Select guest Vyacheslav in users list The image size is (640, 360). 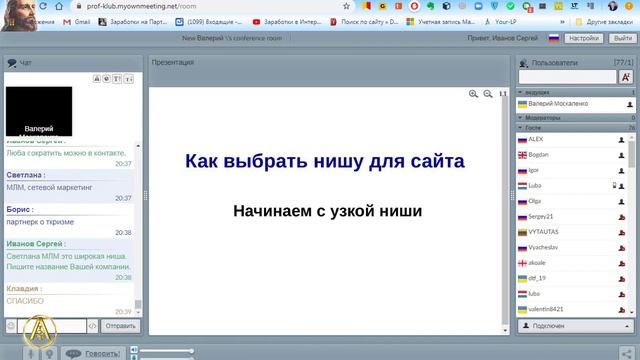(571, 247)
